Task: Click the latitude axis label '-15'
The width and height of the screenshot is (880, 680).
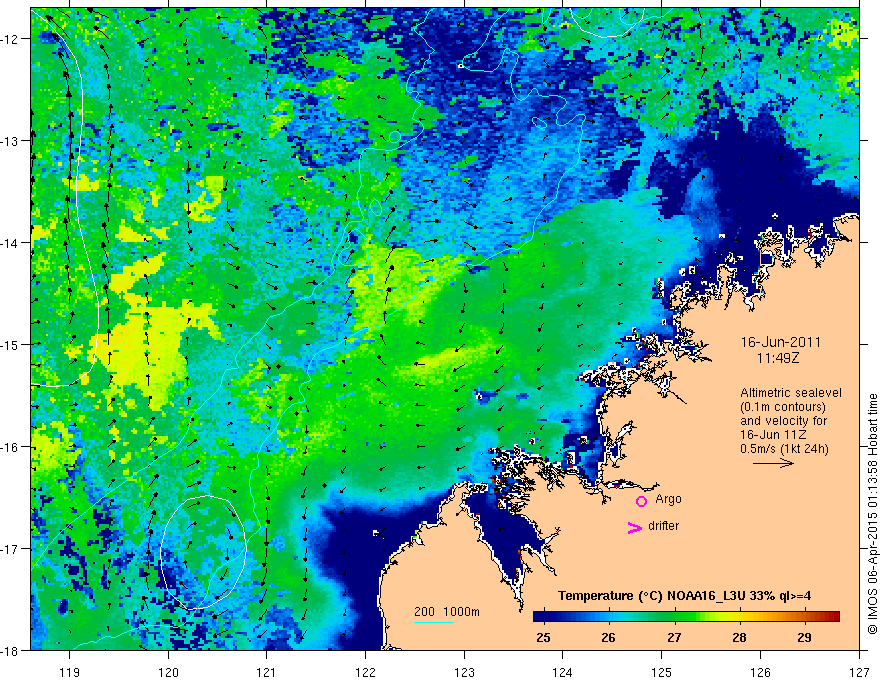Action: [x=11, y=344]
